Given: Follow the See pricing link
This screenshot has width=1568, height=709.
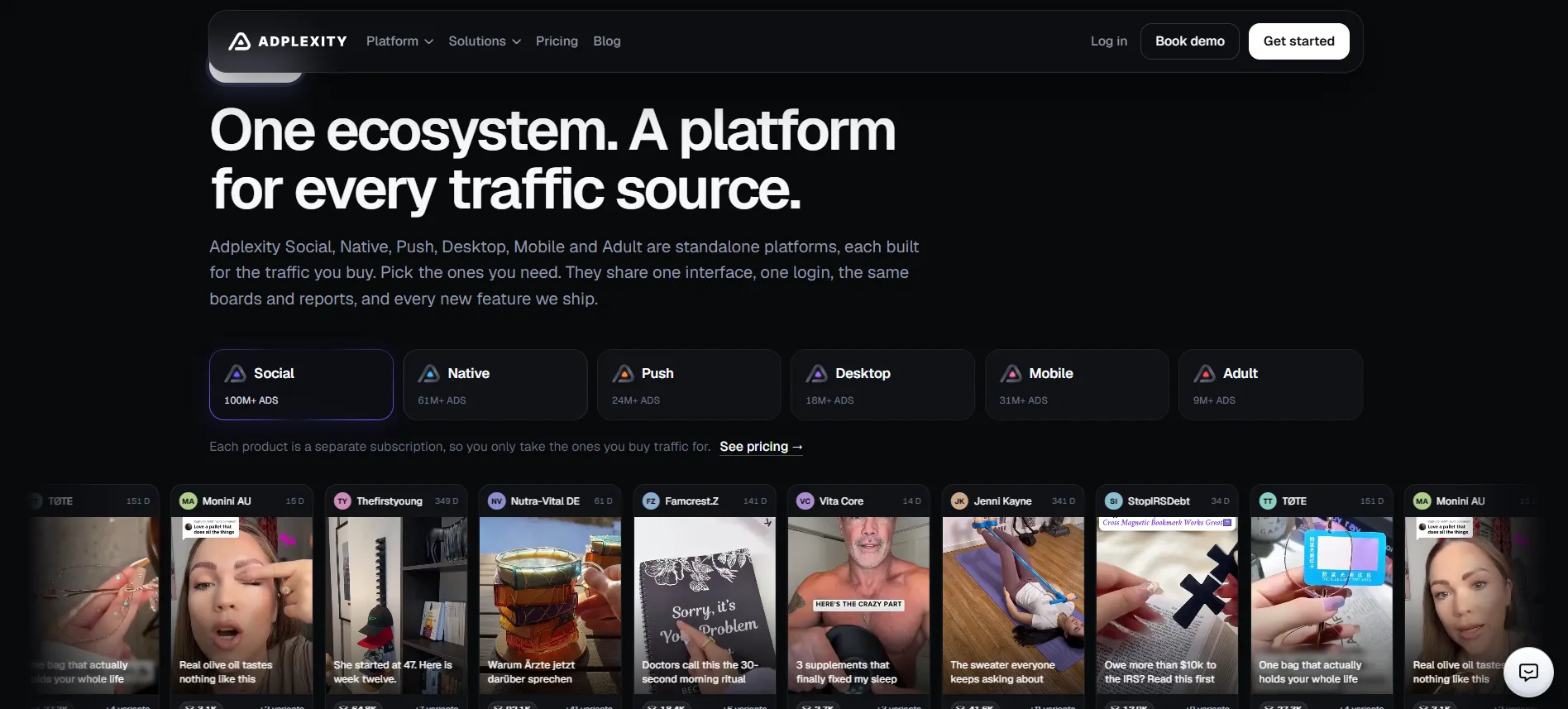Looking at the screenshot, I should [761, 447].
